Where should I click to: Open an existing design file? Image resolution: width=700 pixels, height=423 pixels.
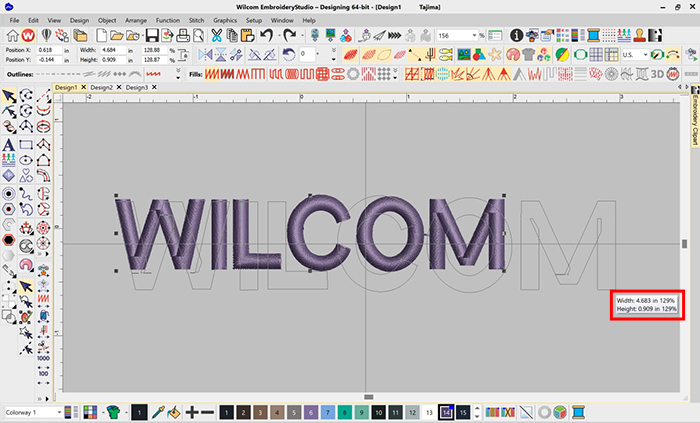coord(117,35)
